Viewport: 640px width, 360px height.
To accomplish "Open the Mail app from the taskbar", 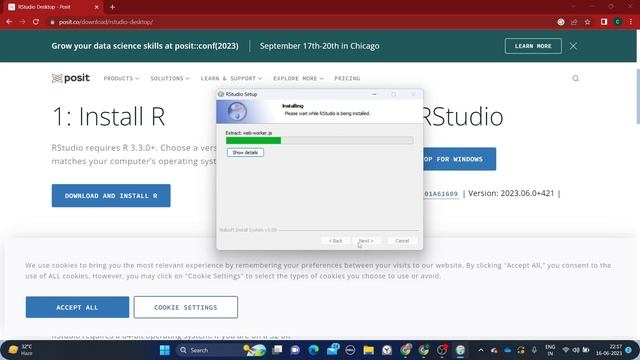I will (x=332, y=350).
